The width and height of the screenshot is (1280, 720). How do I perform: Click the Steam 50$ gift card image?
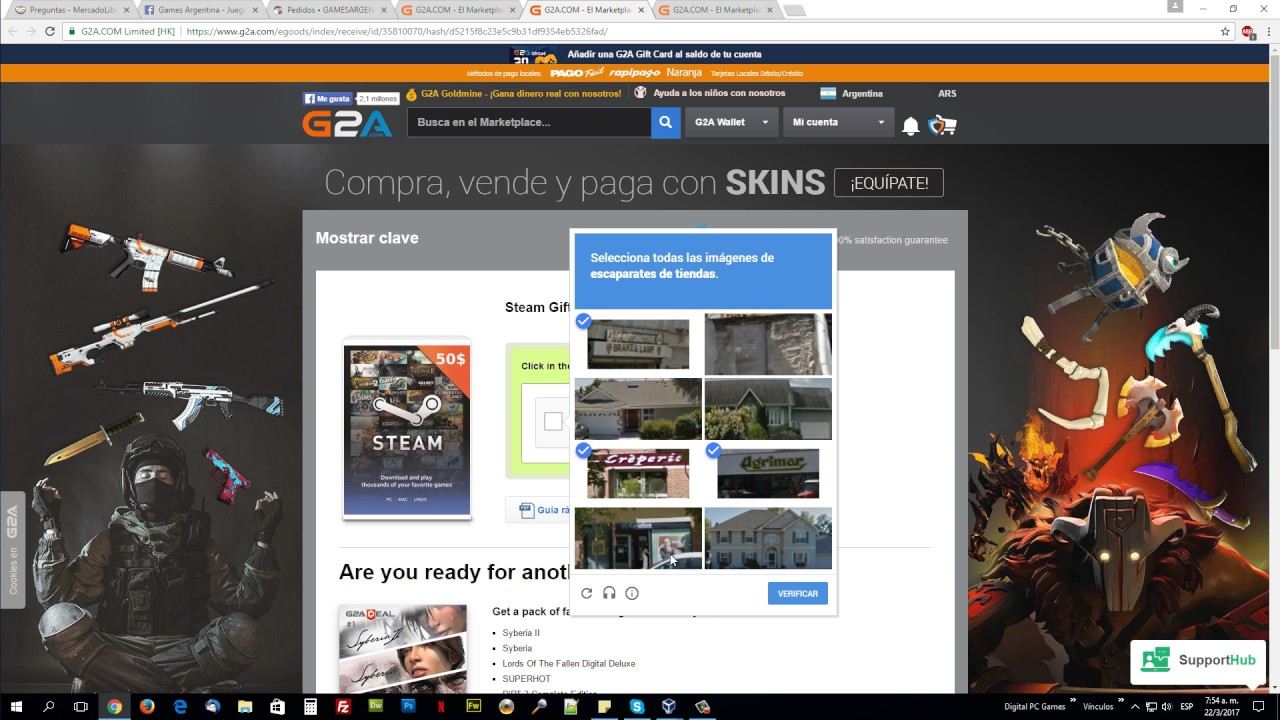(407, 430)
